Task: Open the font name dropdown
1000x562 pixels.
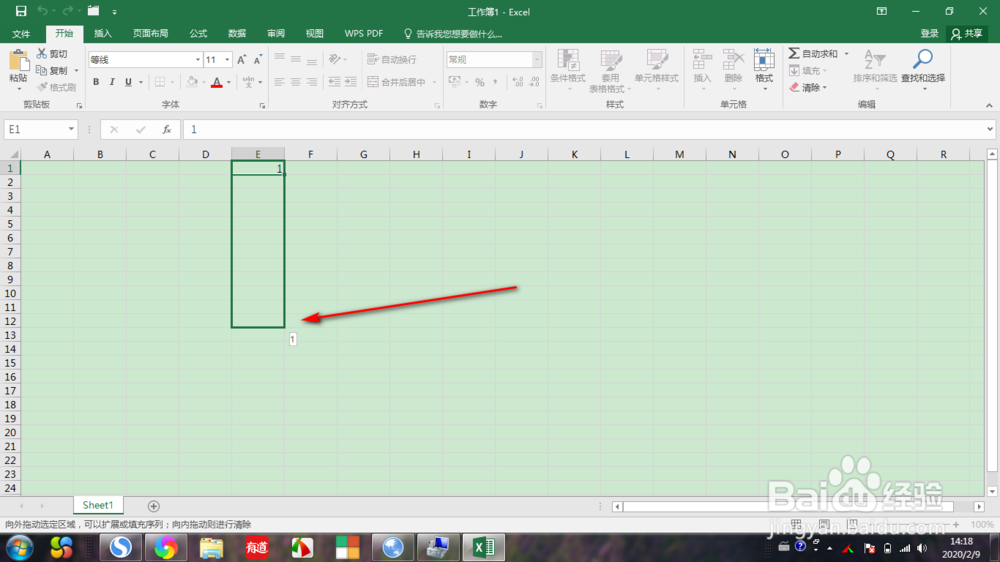Action: point(198,59)
